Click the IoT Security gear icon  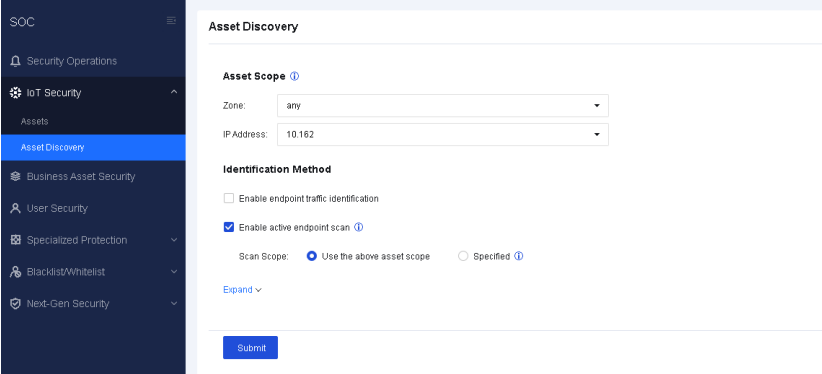(16, 93)
